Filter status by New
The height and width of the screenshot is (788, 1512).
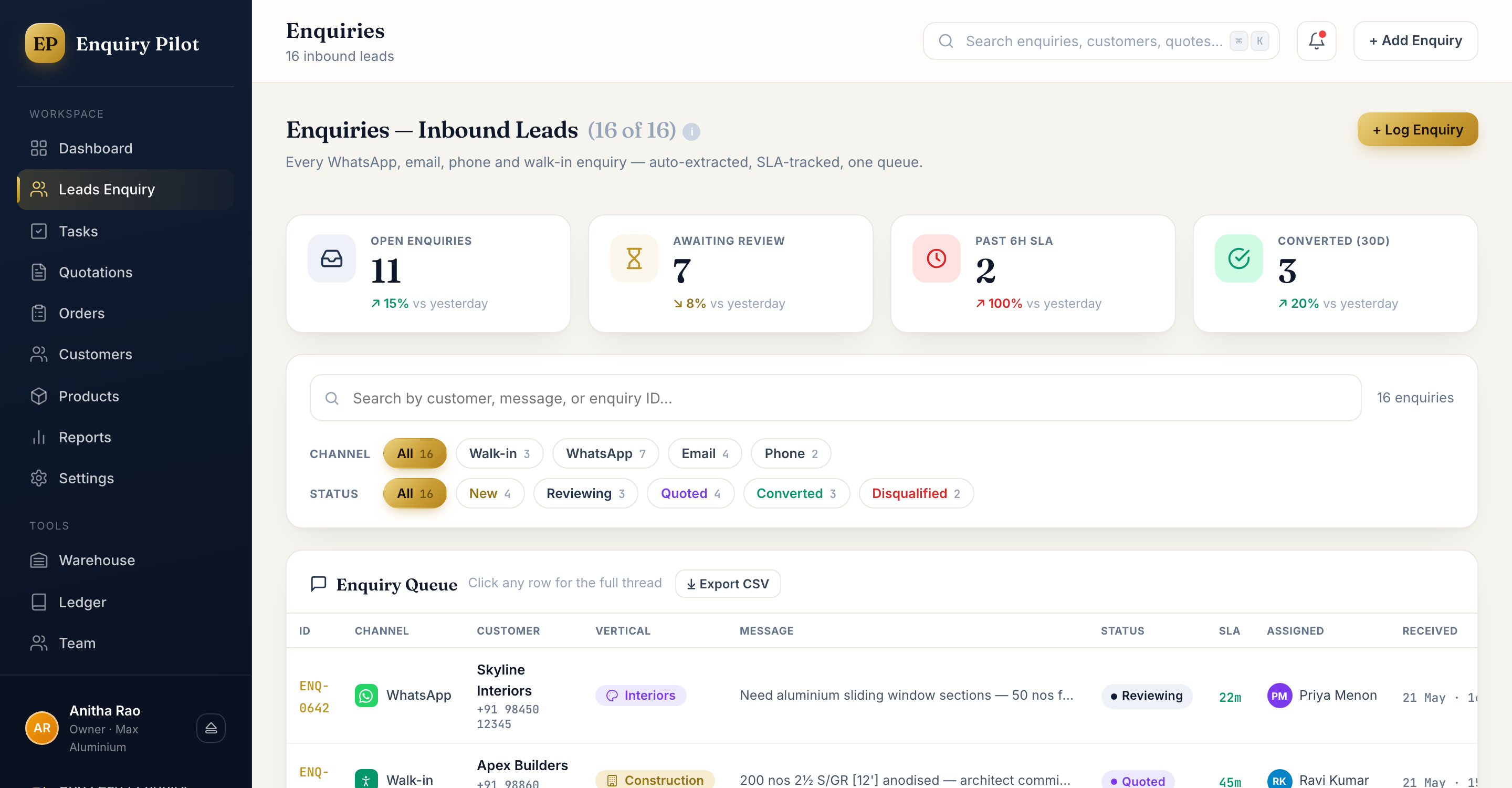[x=489, y=493]
